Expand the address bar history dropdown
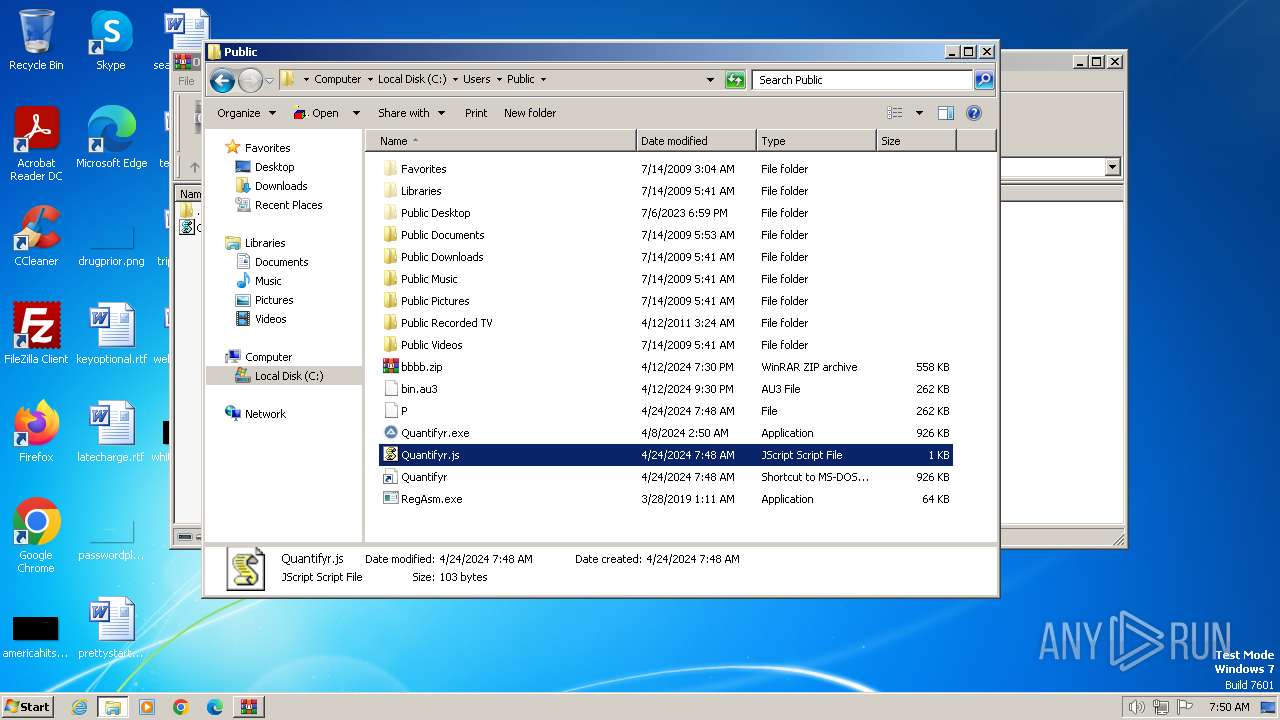This screenshot has height=720, width=1280. [710, 80]
